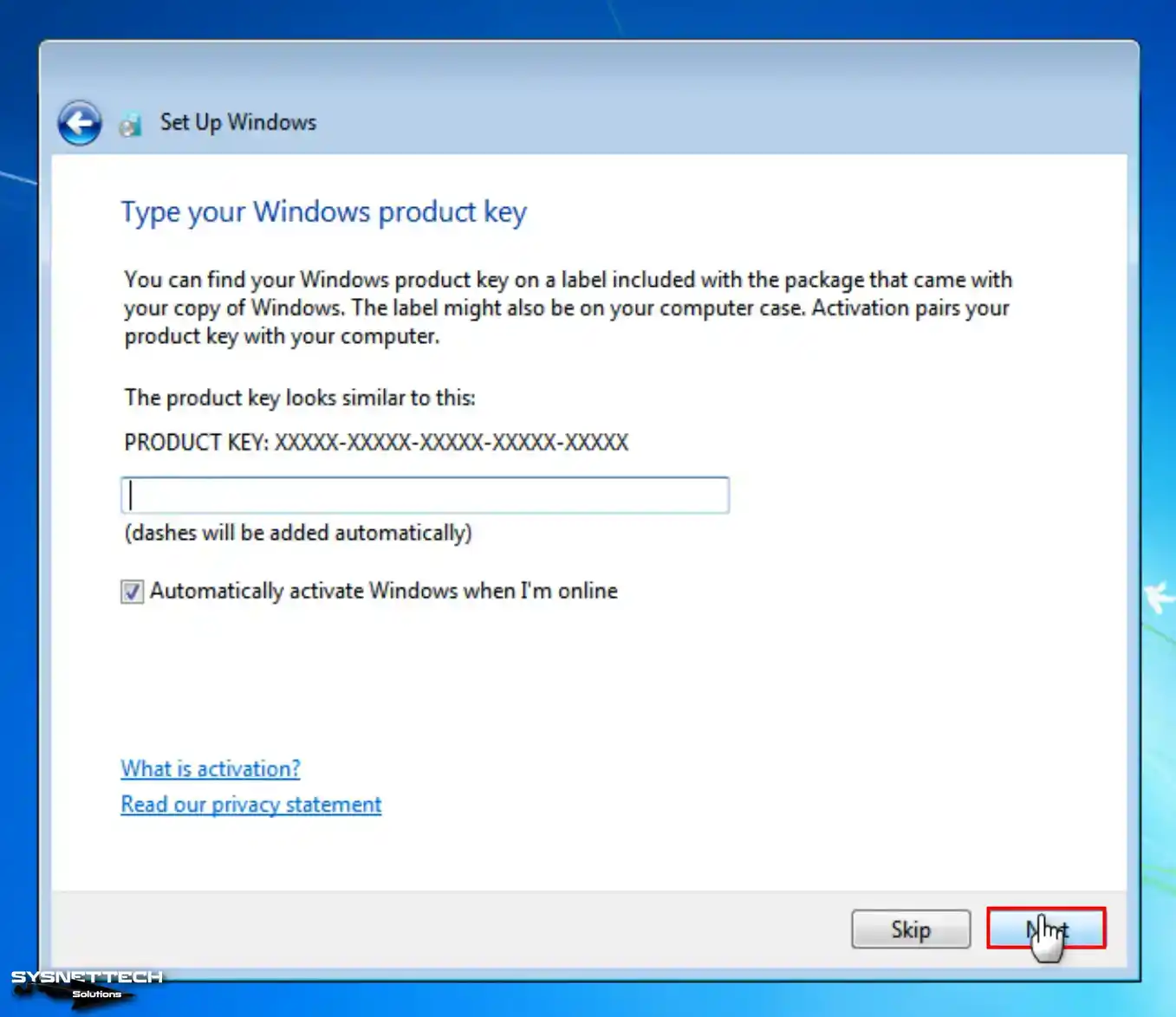Open the What is activation? link
The width and height of the screenshot is (1176, 1017).
(211, 768)
